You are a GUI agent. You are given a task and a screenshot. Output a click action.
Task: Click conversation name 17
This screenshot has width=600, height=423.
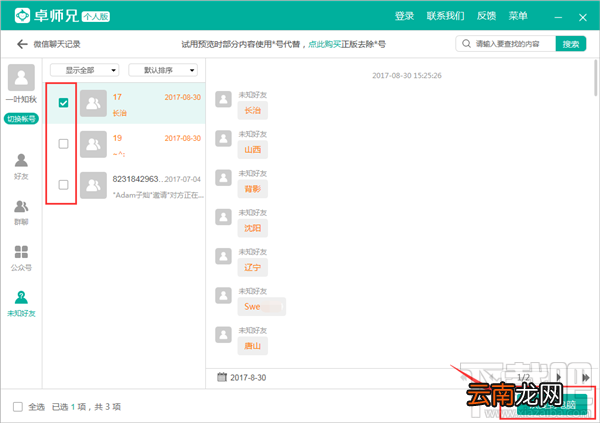point(117,97)
